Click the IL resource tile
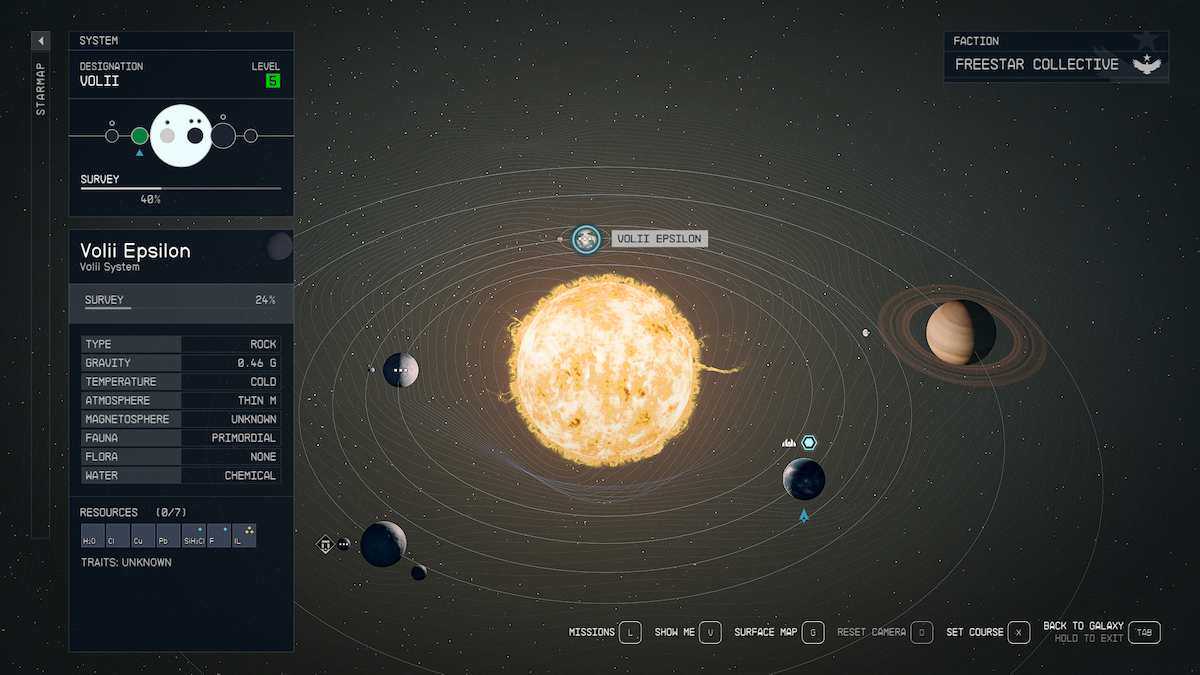Screen dimensions: 1200x675 [x=244, y=536]
